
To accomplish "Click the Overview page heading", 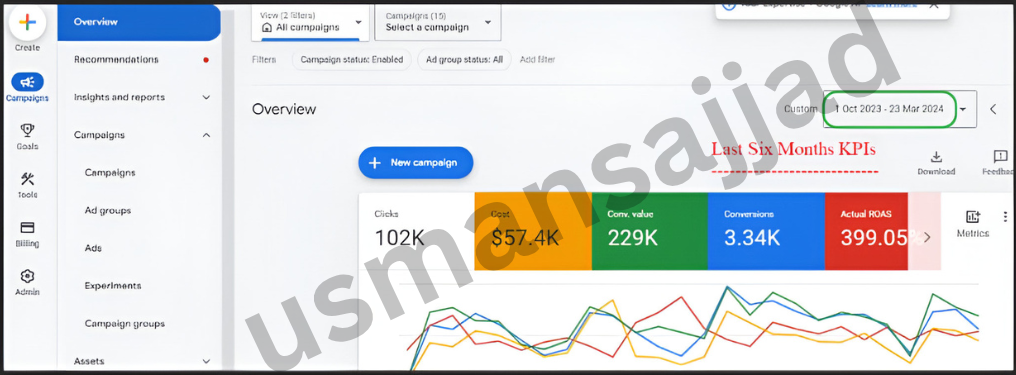I will (x=284, y=109).
